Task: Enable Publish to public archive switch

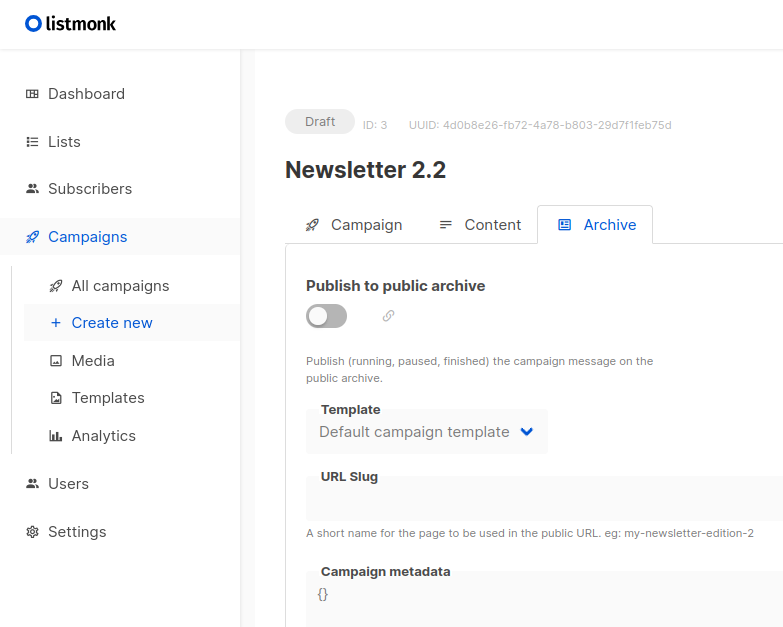Action: [x=327, y=316]
